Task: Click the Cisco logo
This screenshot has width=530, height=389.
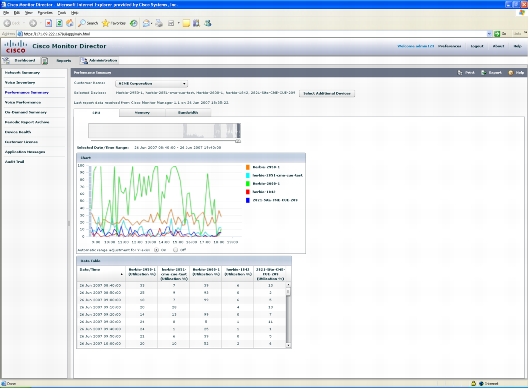Action: (x=16, y=47)
